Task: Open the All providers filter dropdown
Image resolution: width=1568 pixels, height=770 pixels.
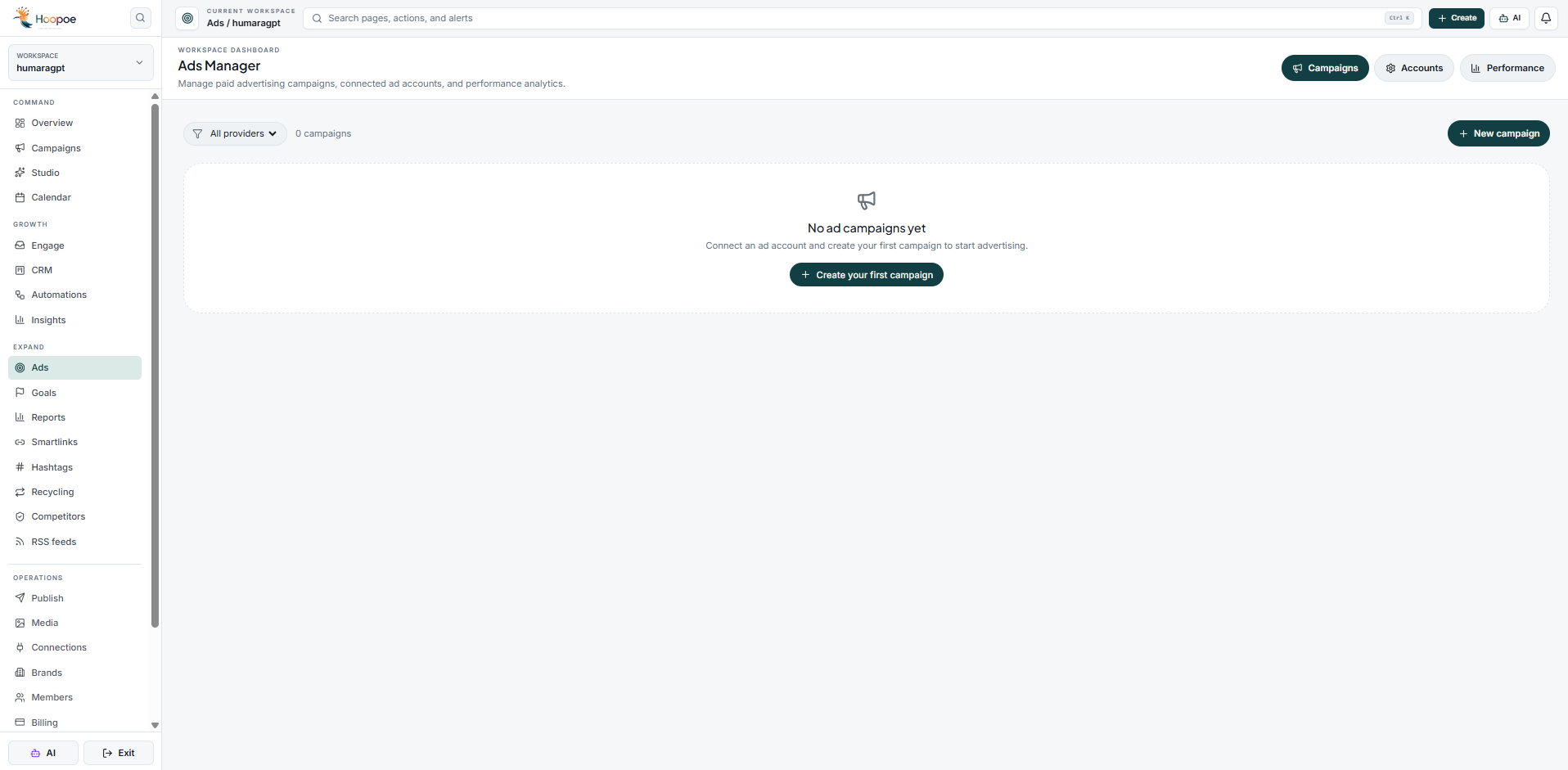Action: [235, 133]
